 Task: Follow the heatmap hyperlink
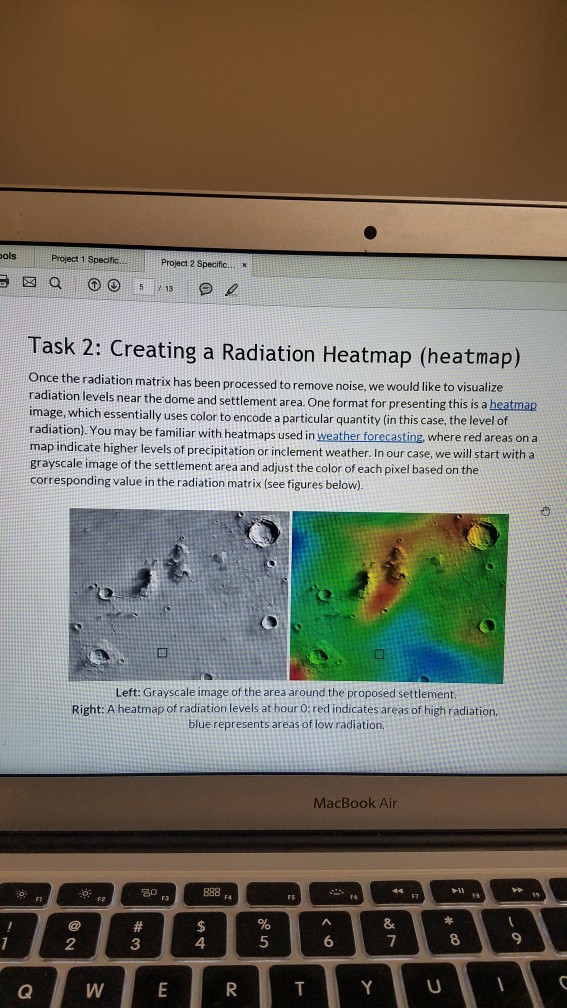[x=513, y=404]
